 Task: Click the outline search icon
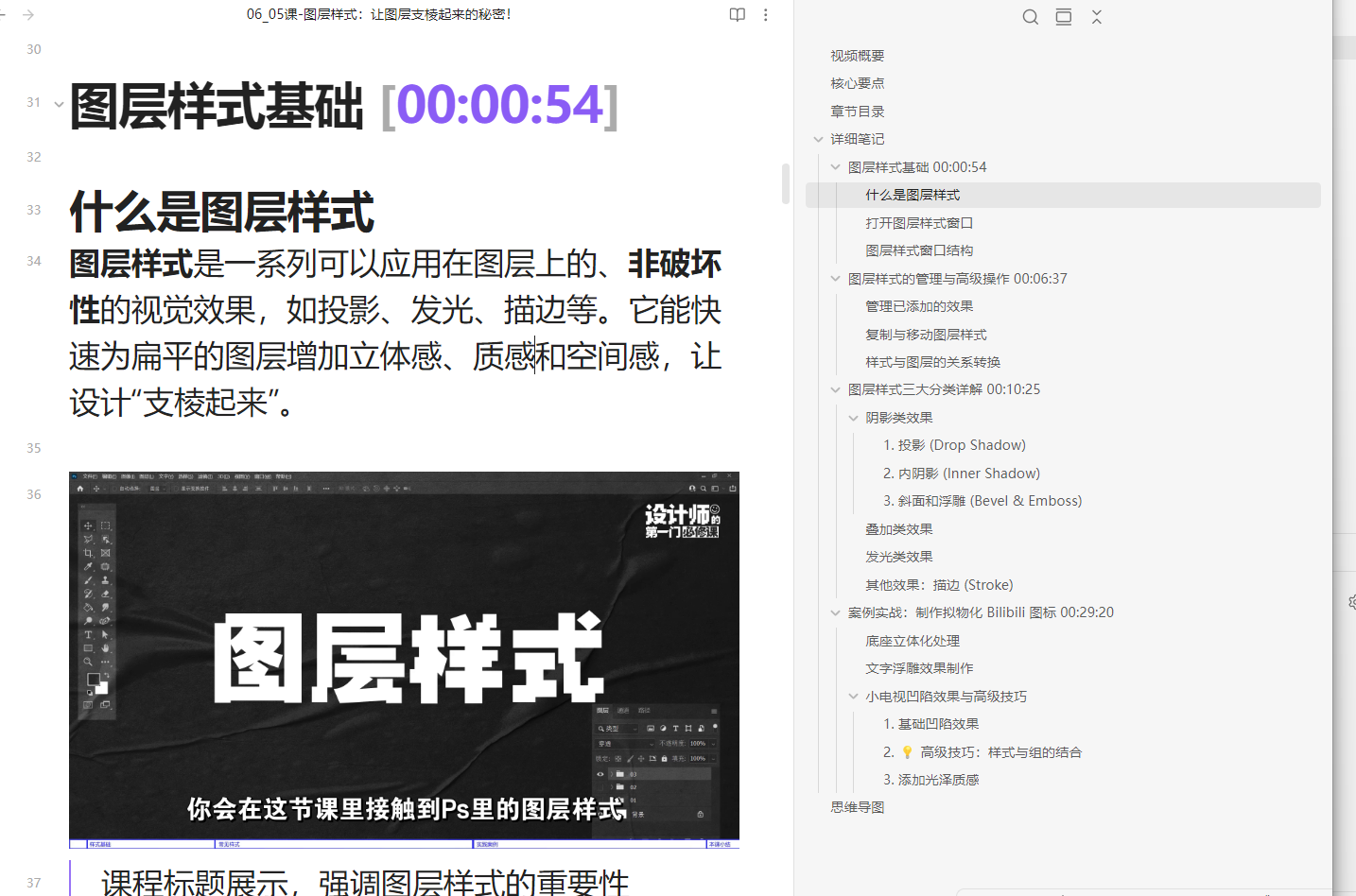tap(1030, 17)
